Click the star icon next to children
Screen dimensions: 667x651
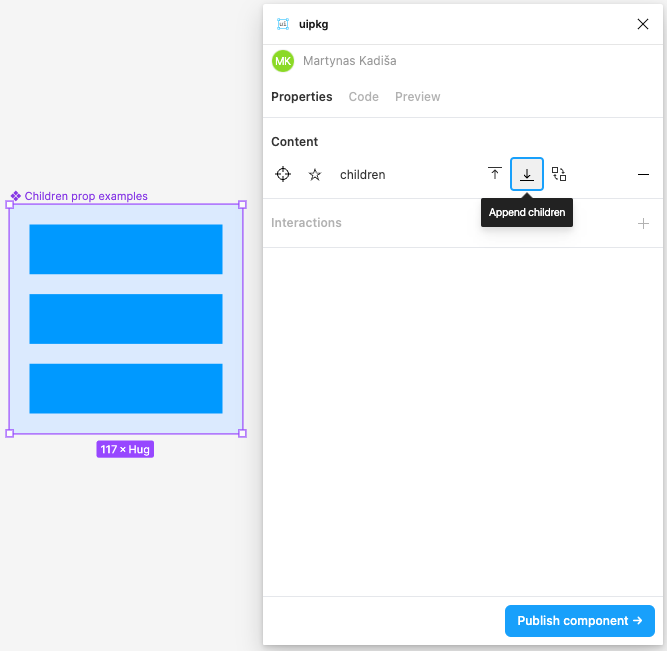tap(315, 174)
